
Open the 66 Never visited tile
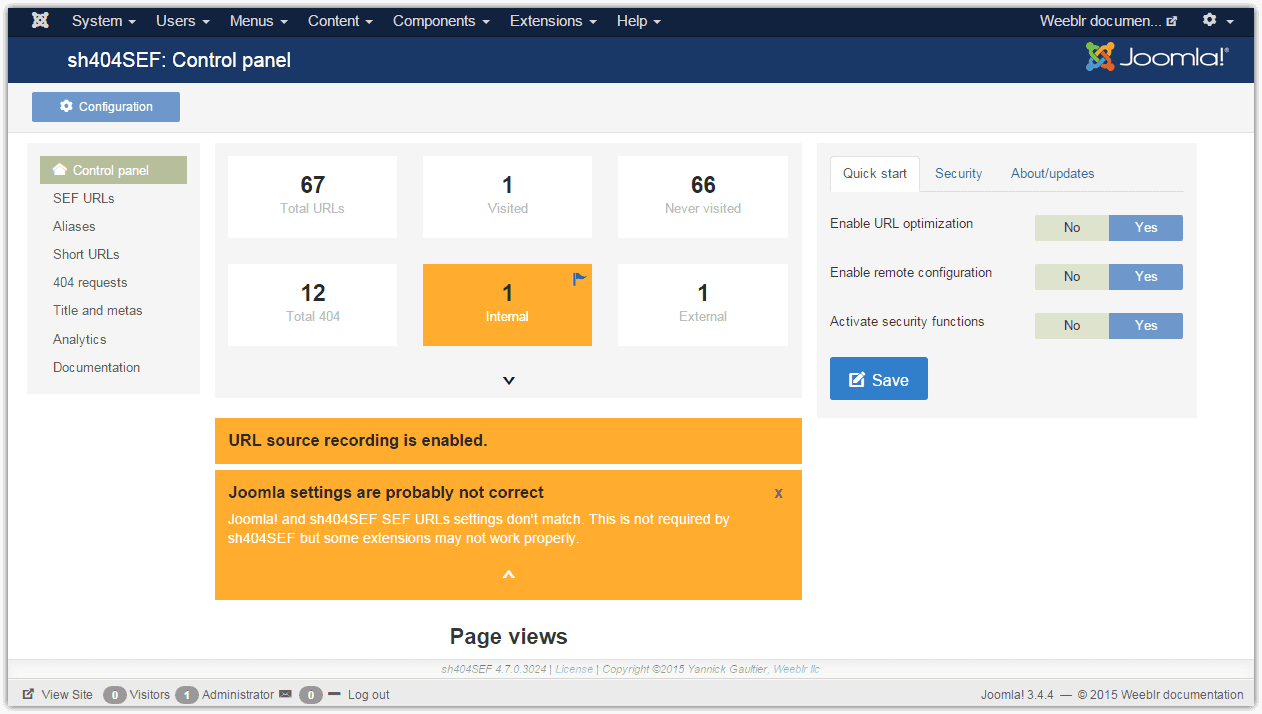click(703, 197)
